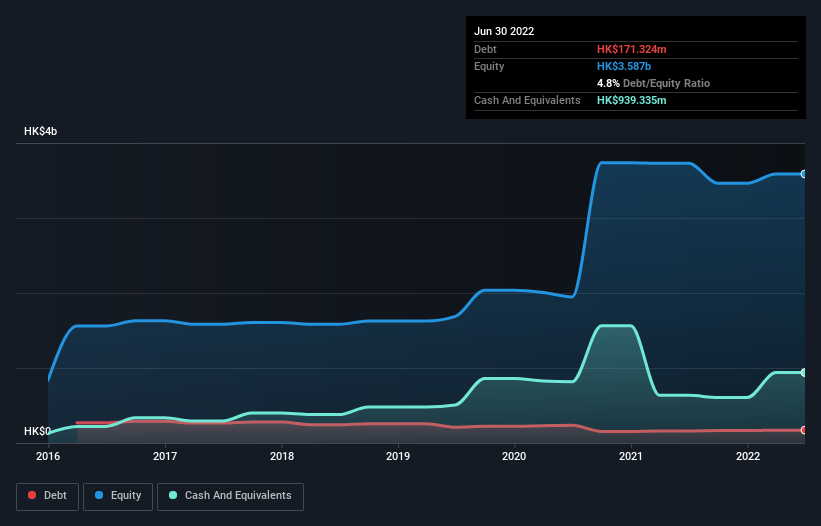This screenshot has height=526, width=821.
Task: Click the Debt label in tooltip
Action: tap(485, 49)
